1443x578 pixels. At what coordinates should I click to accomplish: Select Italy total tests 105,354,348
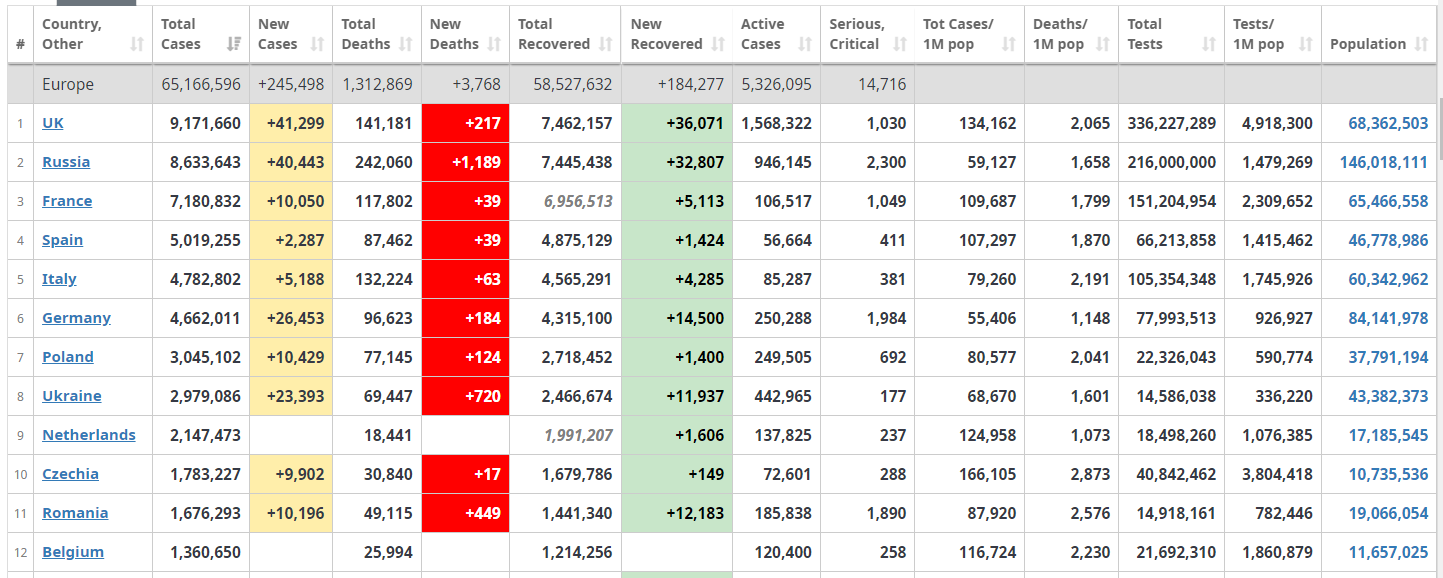(1171, 279)
